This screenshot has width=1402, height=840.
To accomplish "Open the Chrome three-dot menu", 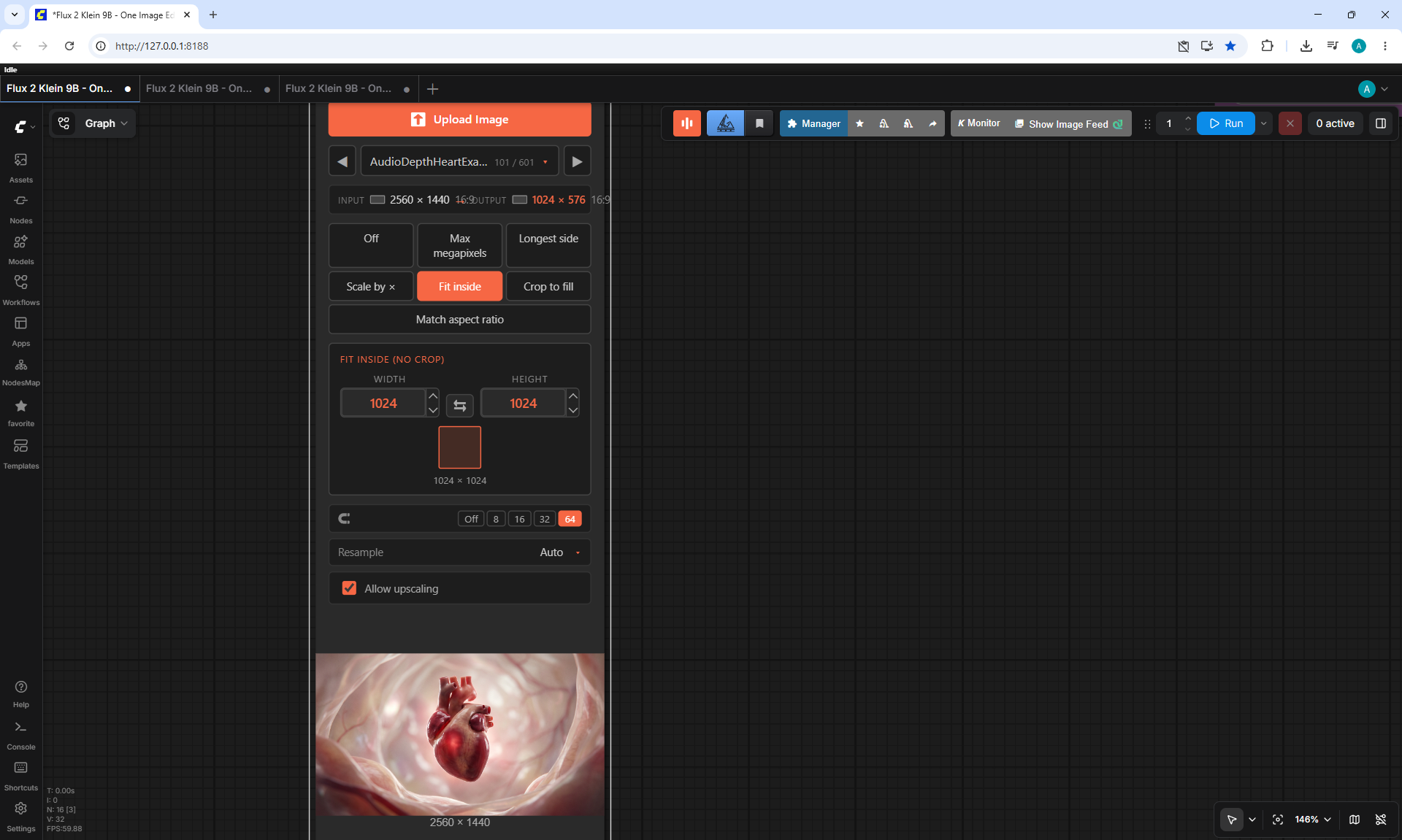I will 1385,46.
